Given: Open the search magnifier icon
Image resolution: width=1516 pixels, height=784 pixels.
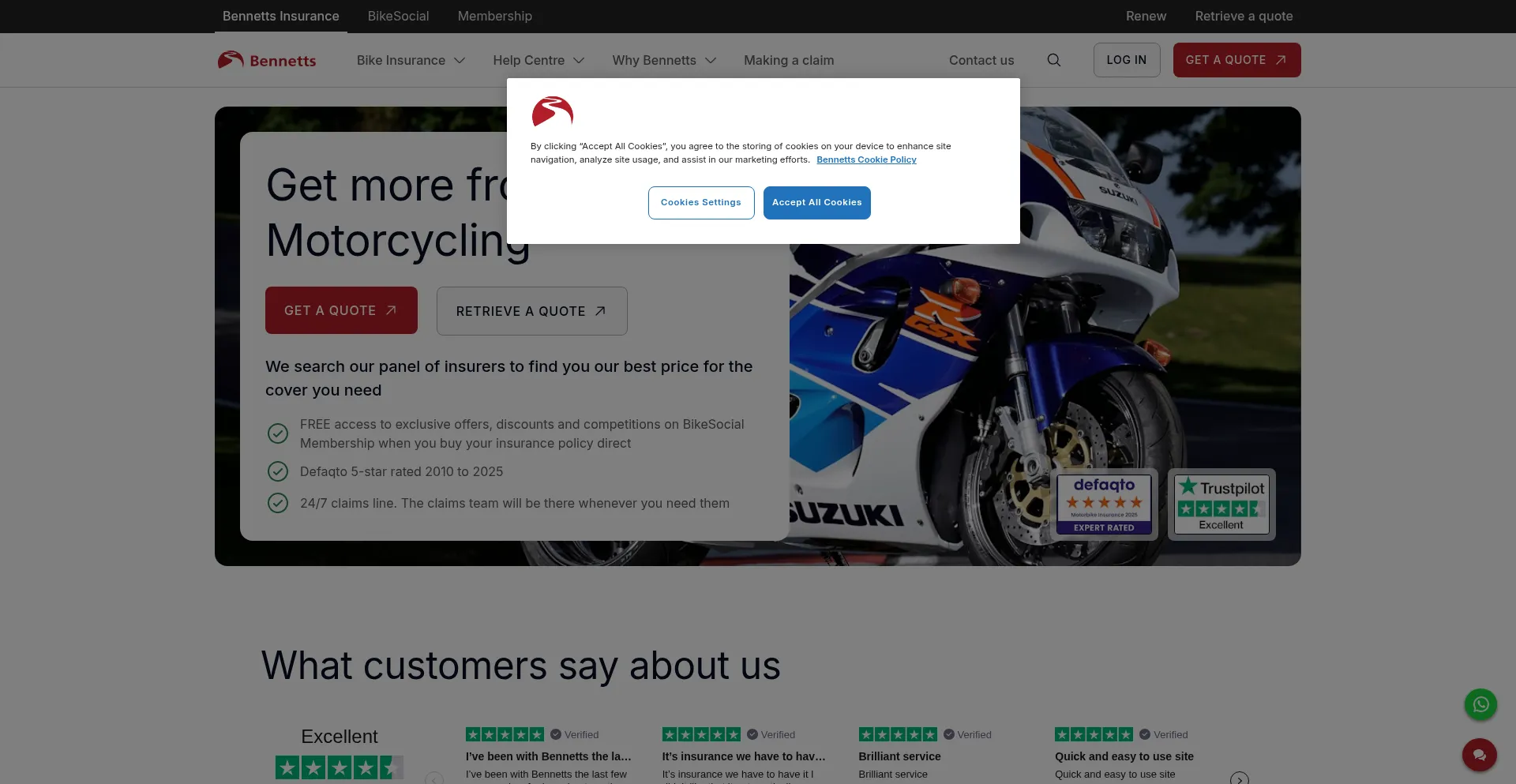Looking at the screenshot, I should [x=1053, y=60].
